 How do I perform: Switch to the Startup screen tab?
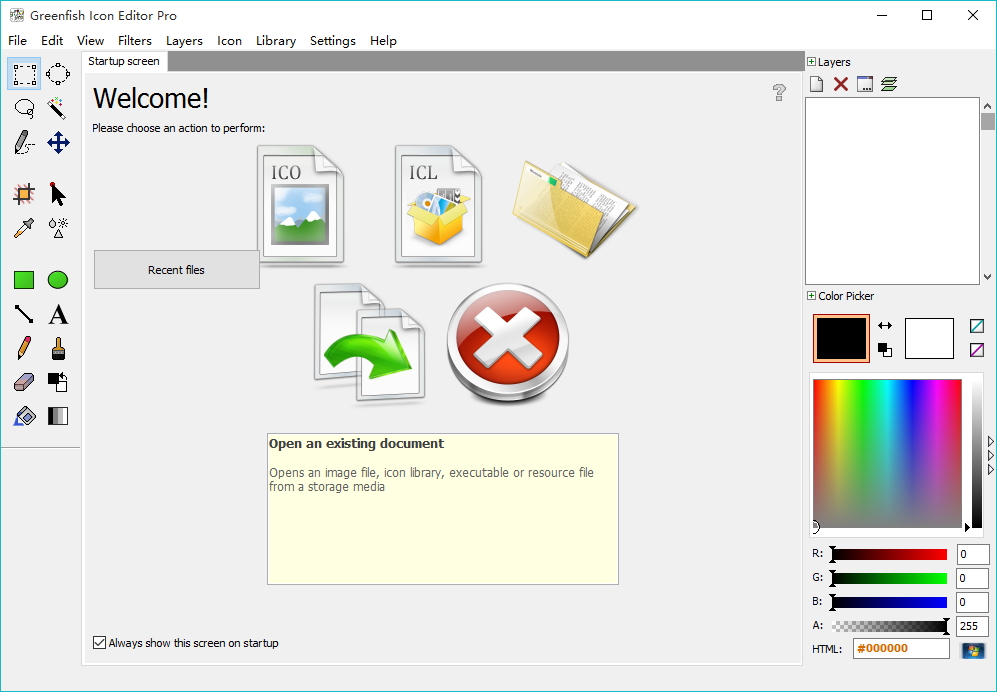(x=124, y=61)
